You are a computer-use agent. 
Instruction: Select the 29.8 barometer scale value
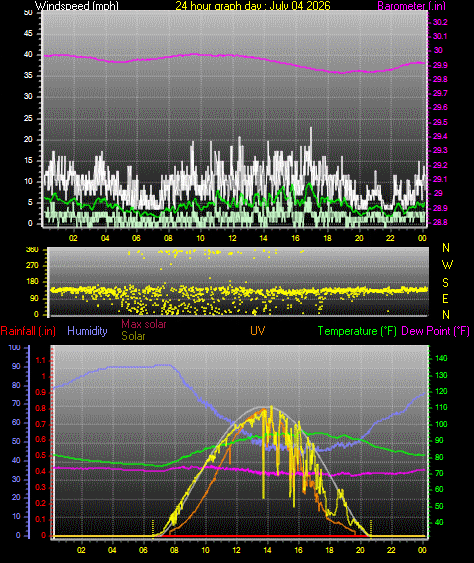tap(440, 79)
